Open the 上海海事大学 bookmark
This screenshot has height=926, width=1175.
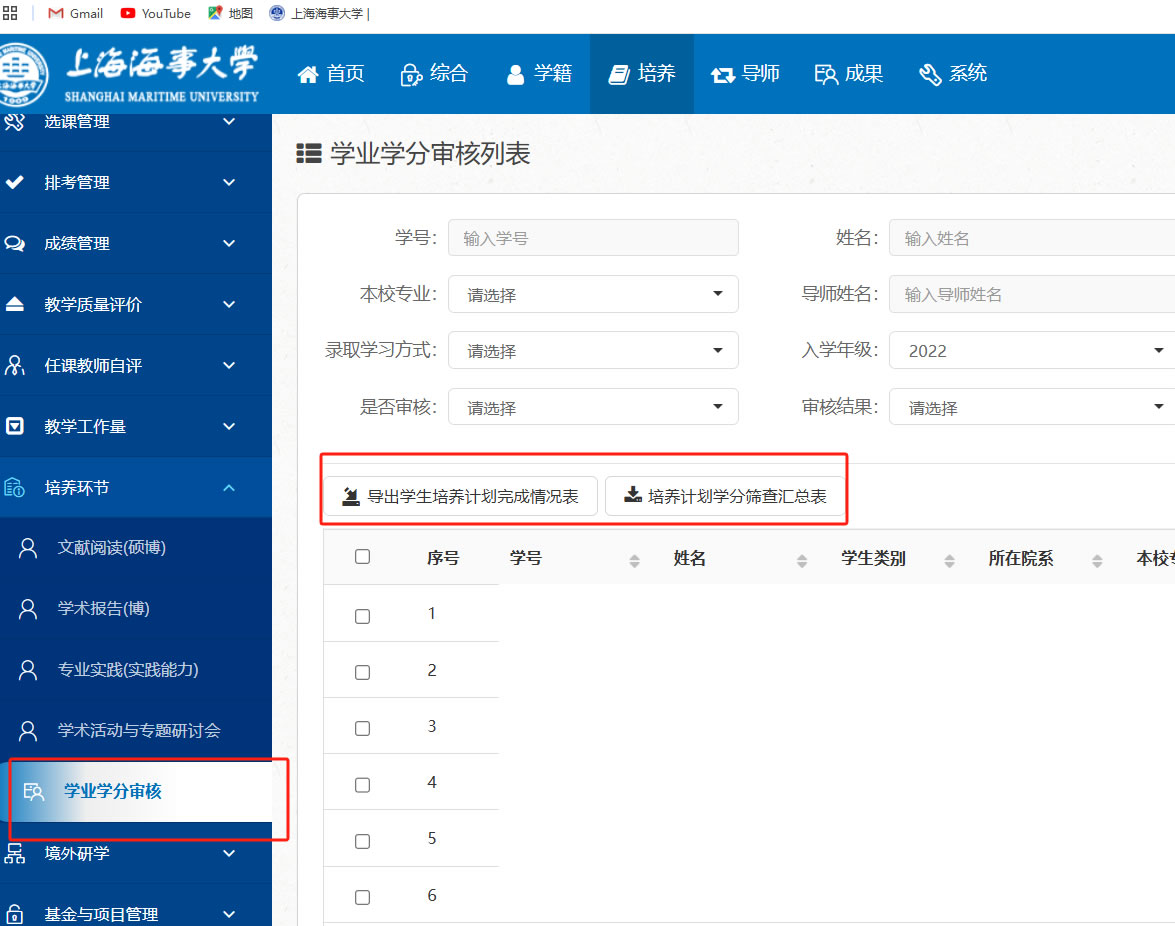click(x=320, y=13)
